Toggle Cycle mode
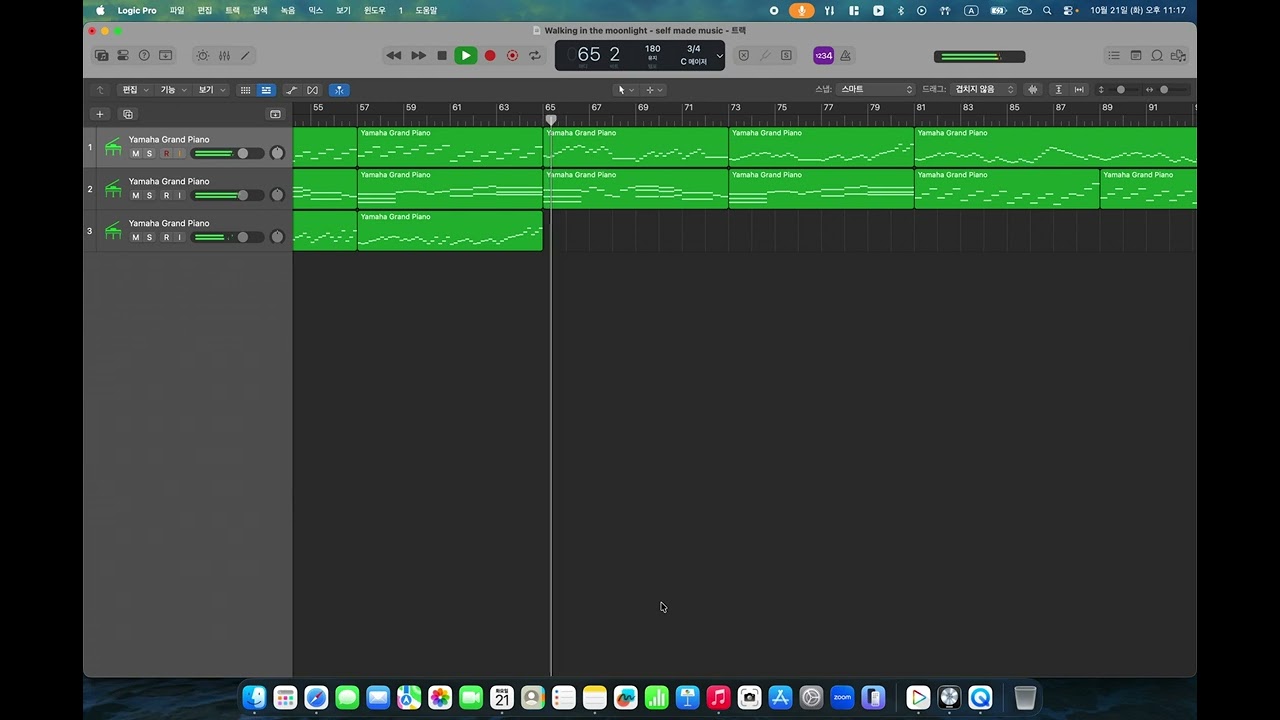 pyautogui.click(x=535, y=56)
